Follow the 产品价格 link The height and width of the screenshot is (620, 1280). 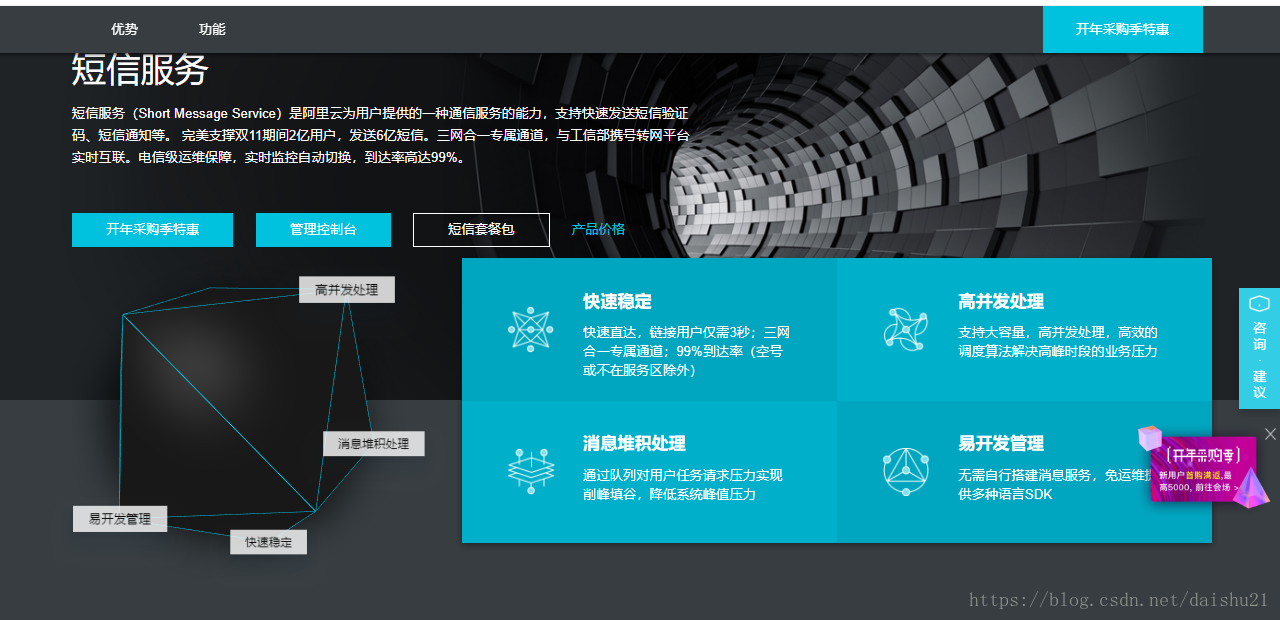(x=598, y=229)
